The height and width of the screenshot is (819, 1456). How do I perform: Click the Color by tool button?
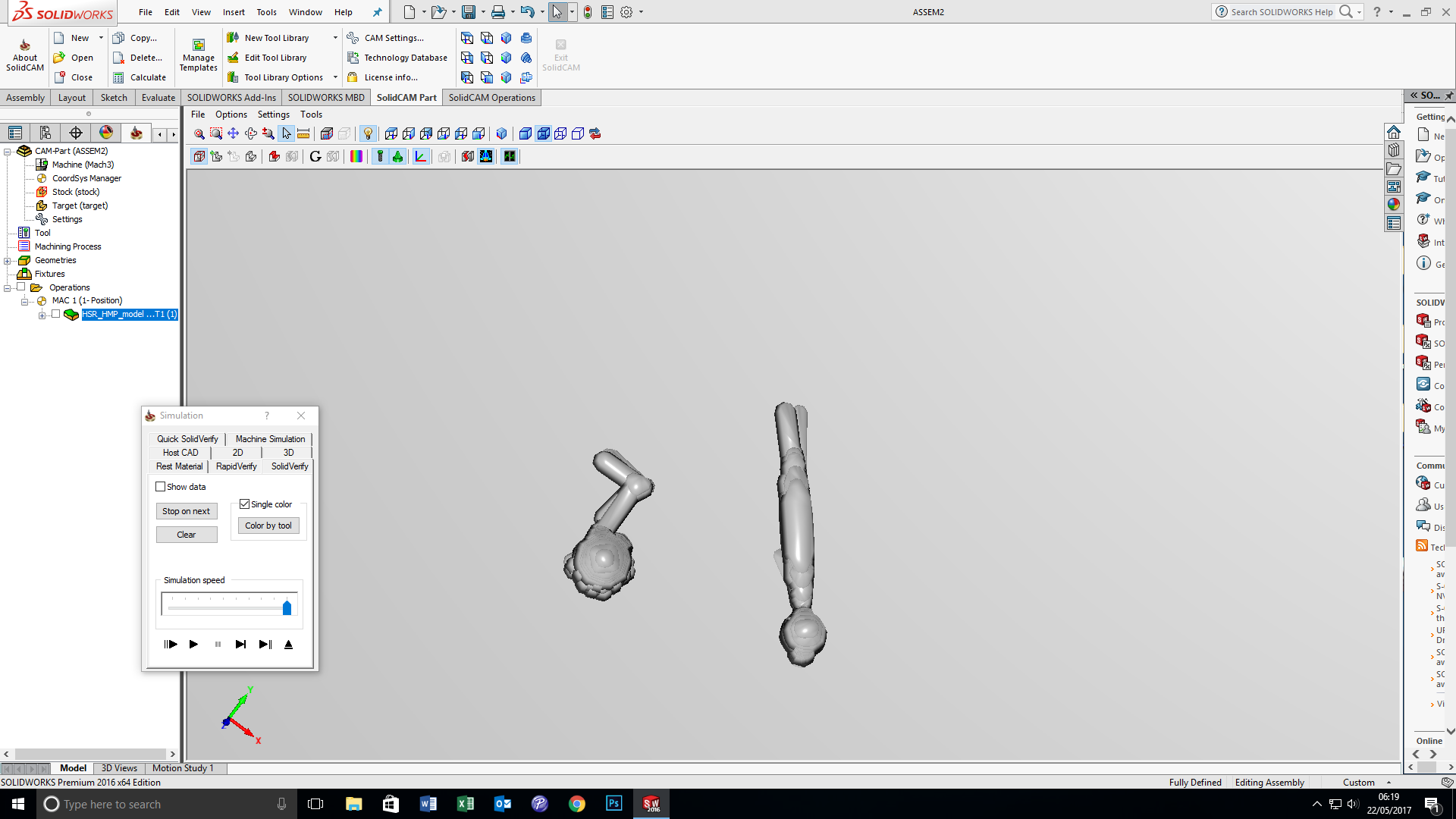click(x=268, y=526)
